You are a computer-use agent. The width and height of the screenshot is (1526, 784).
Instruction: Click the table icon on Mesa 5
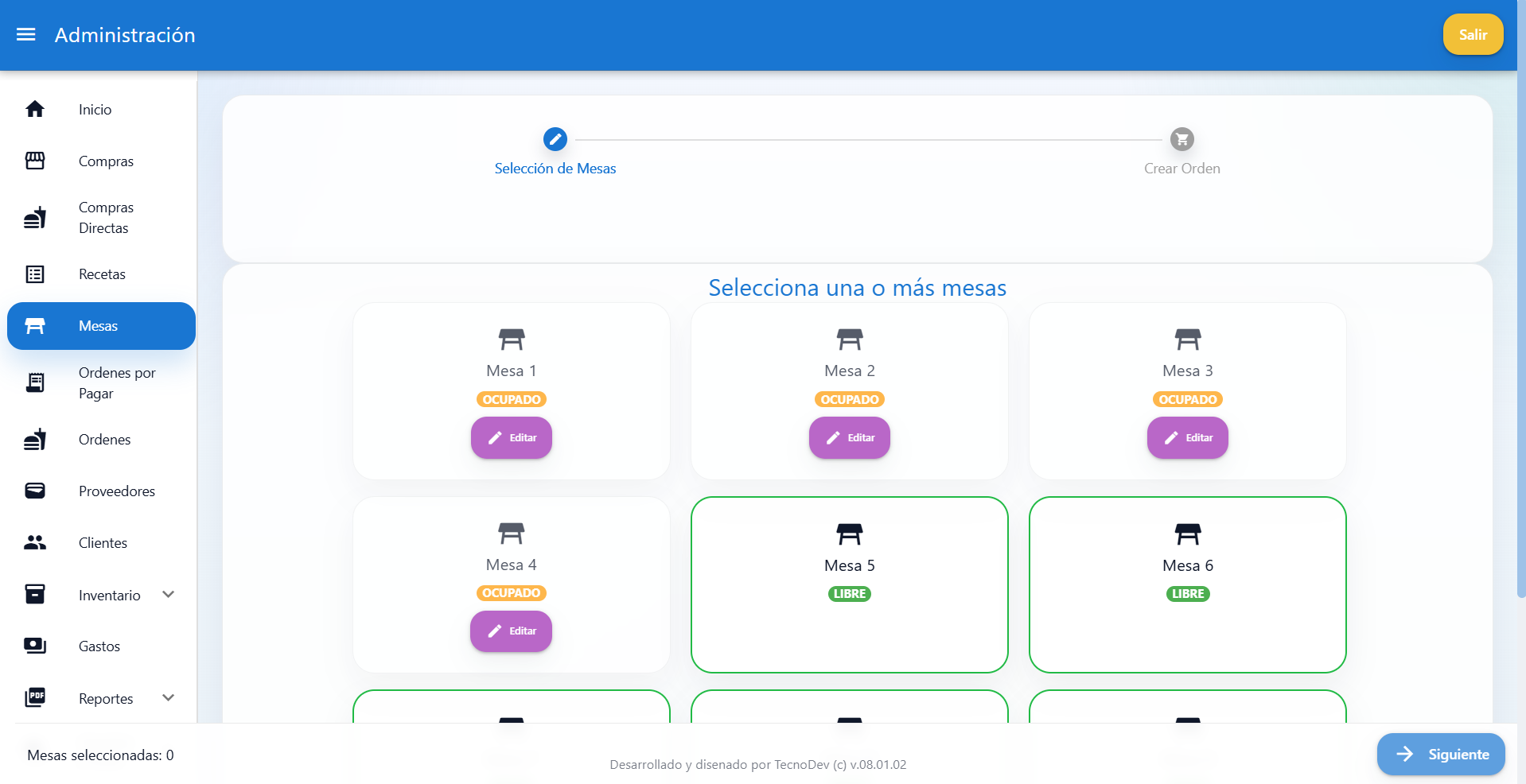coord(850,534)
